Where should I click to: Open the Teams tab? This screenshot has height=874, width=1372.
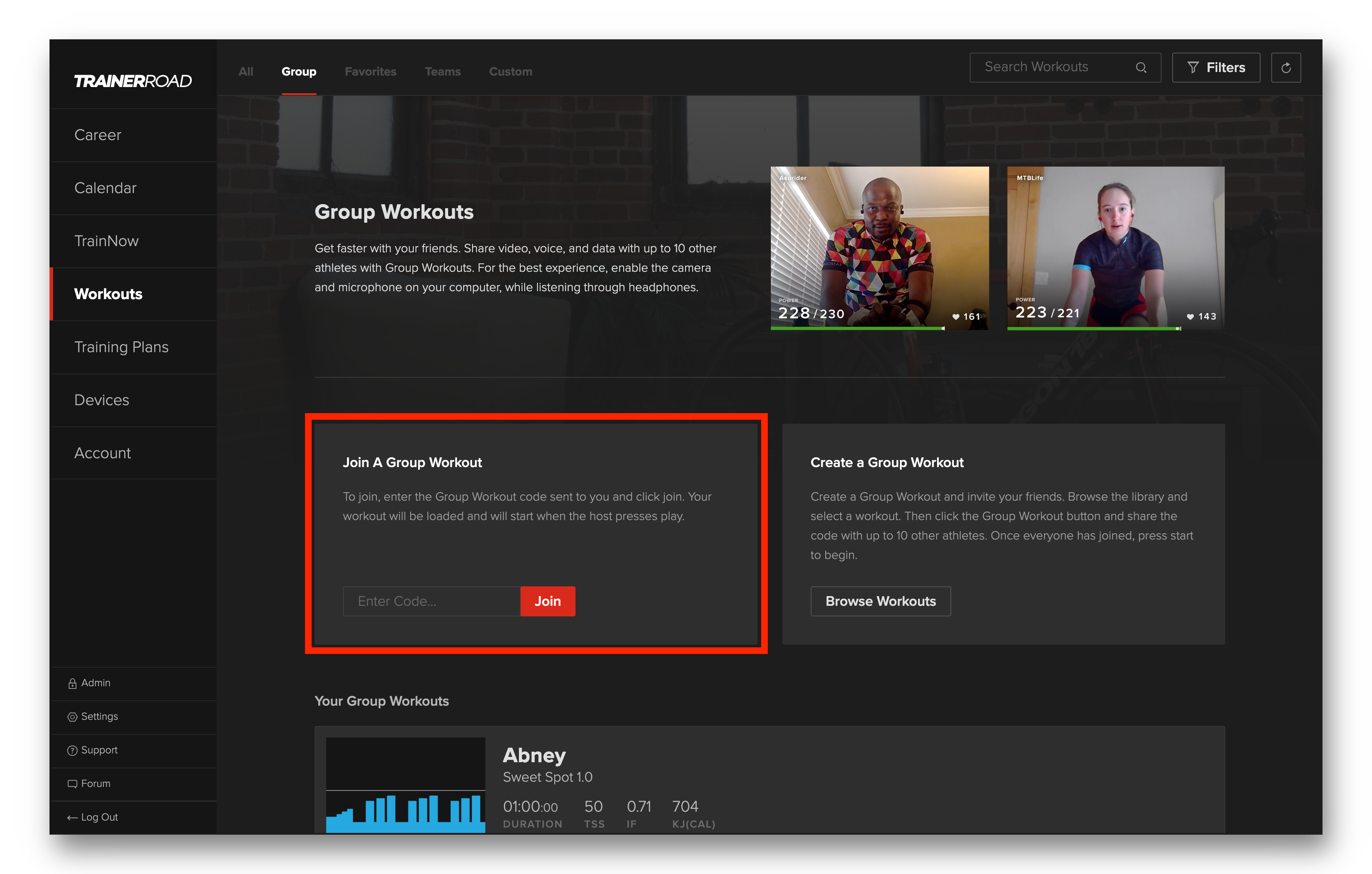pyautogui.click(x=443, y=72)
